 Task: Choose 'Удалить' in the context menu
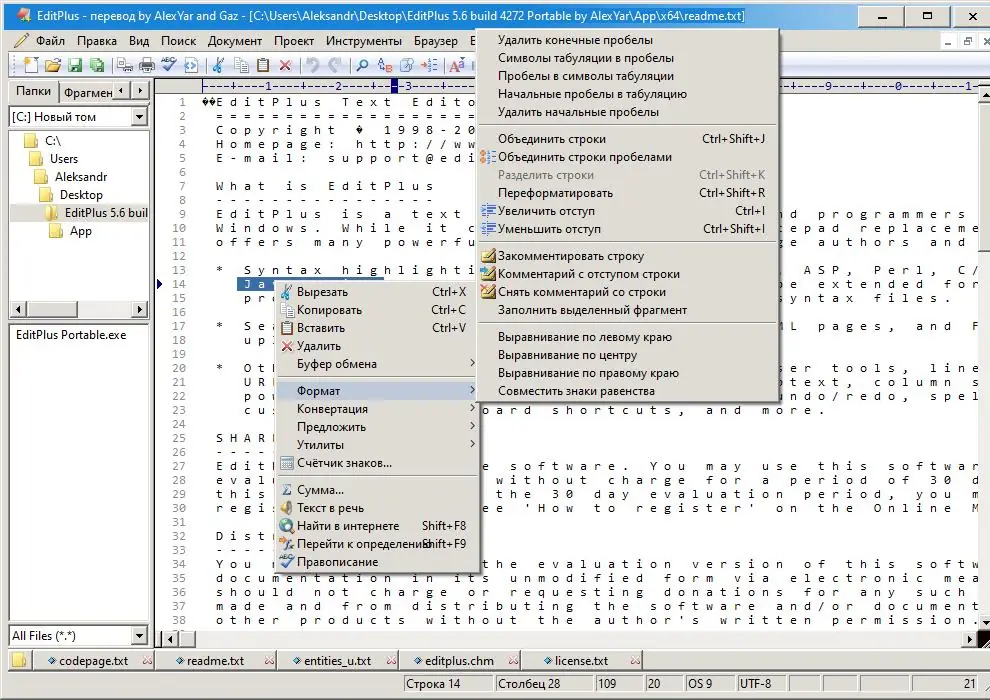[x=376, y=346]
